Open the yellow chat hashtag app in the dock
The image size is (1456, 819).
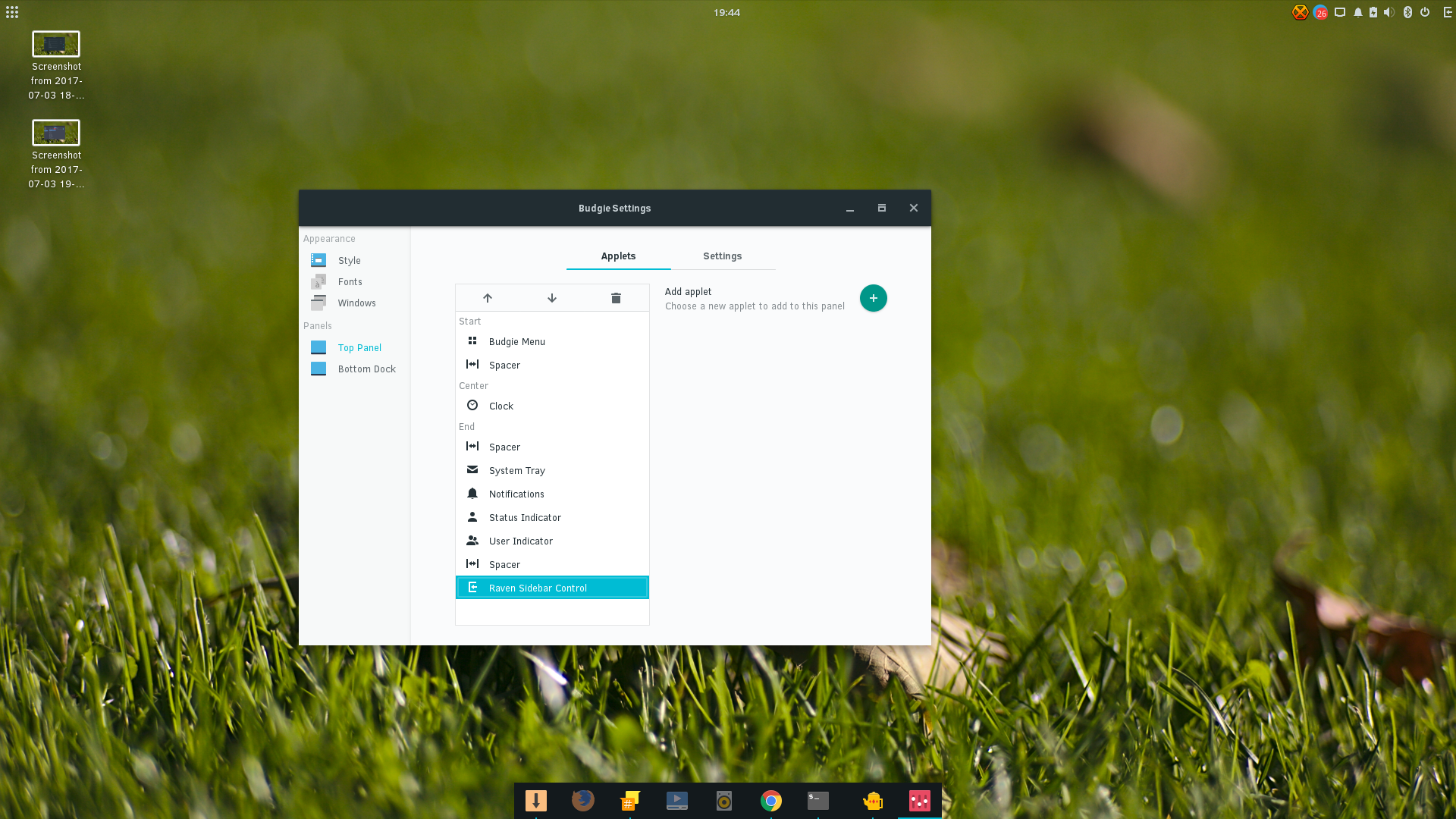(630, 801)
